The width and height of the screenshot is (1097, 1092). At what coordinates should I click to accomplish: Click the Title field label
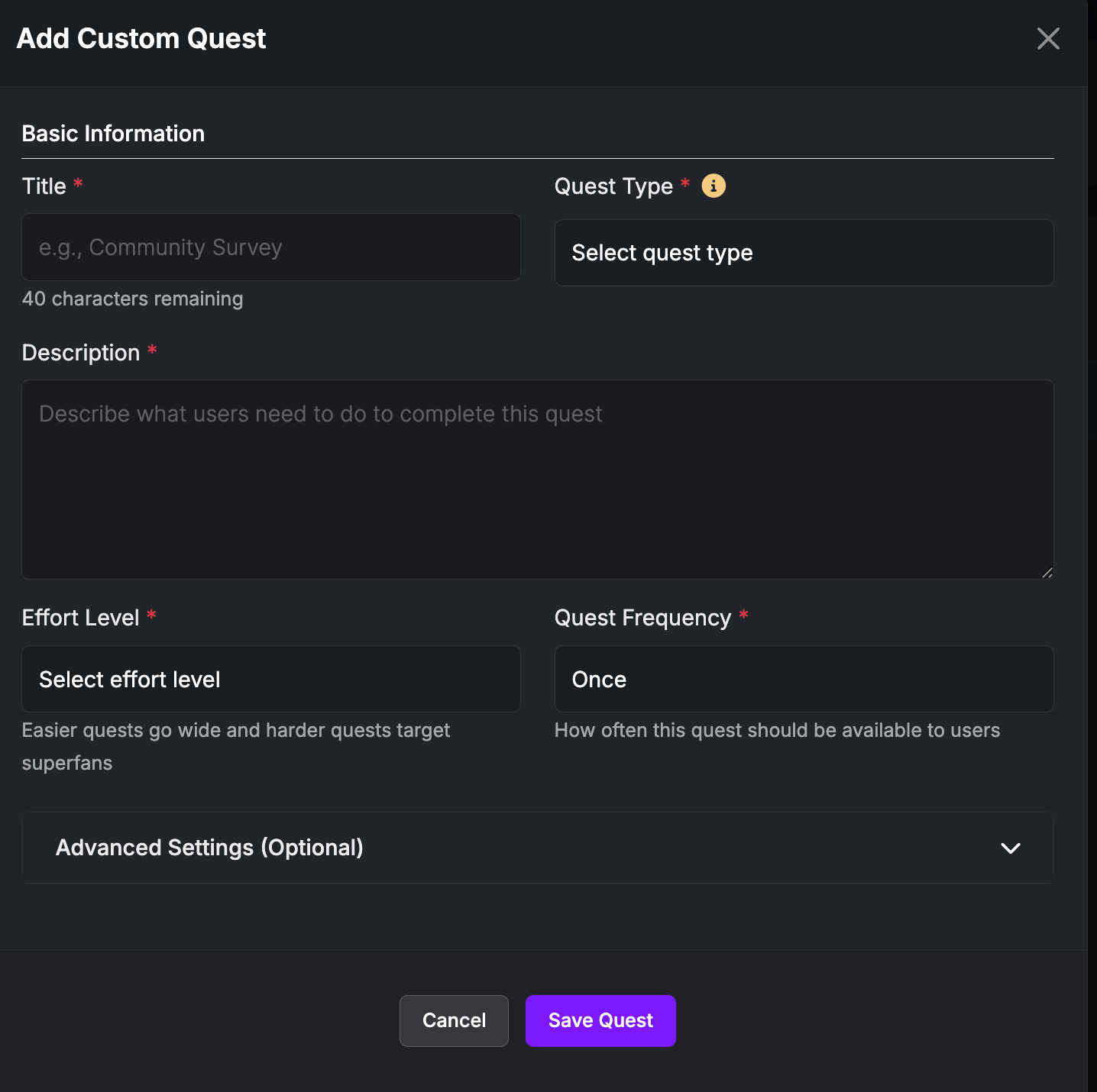(44, 186)
